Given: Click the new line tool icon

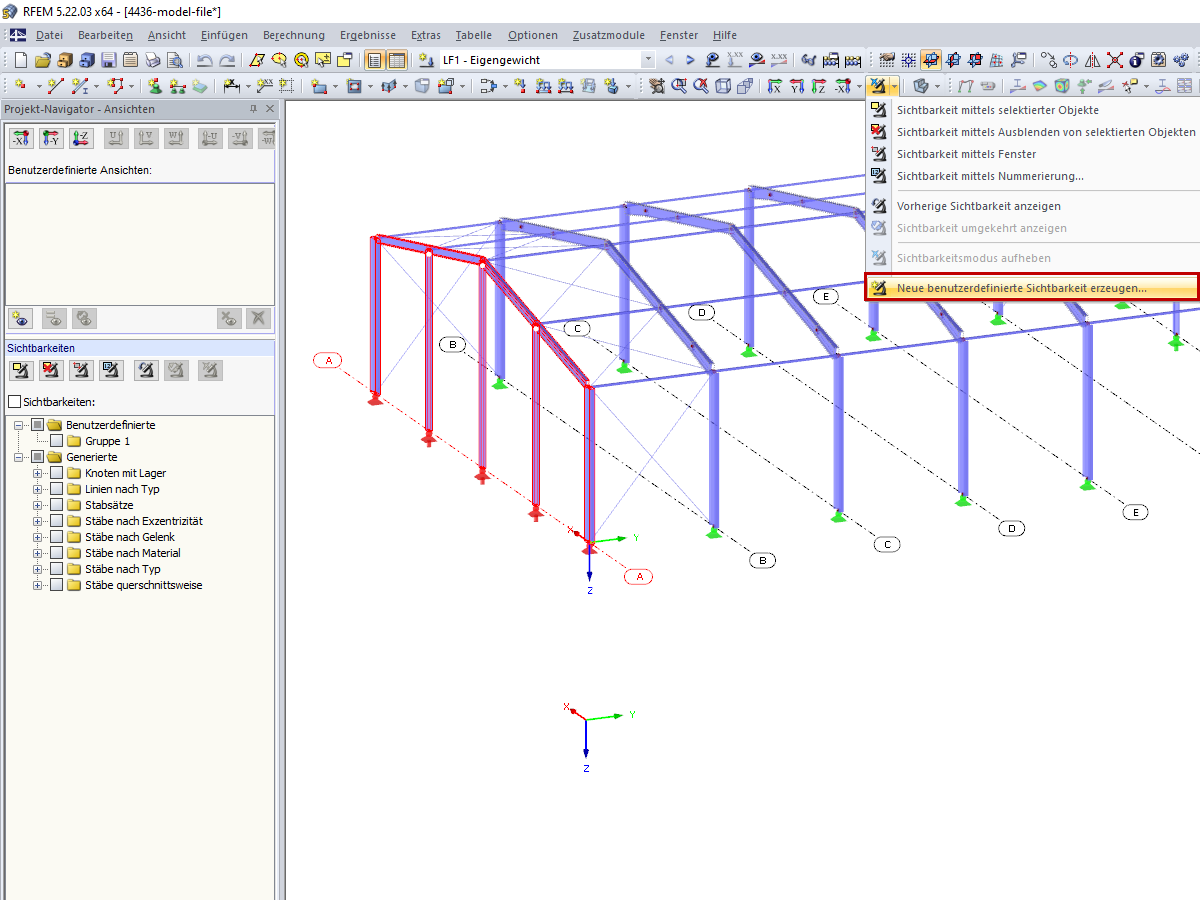Looking at the screenshot, I should point(56,86).
